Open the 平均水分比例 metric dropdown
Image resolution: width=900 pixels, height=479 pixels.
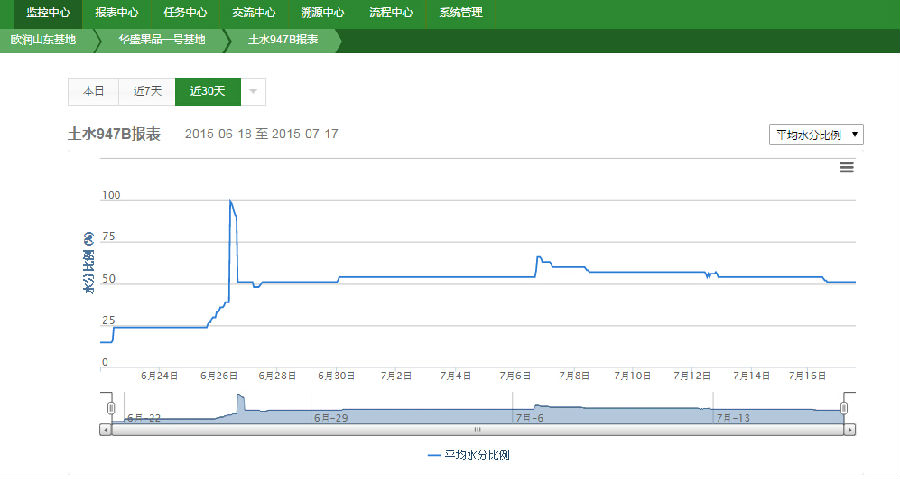(x=815, y=134)
